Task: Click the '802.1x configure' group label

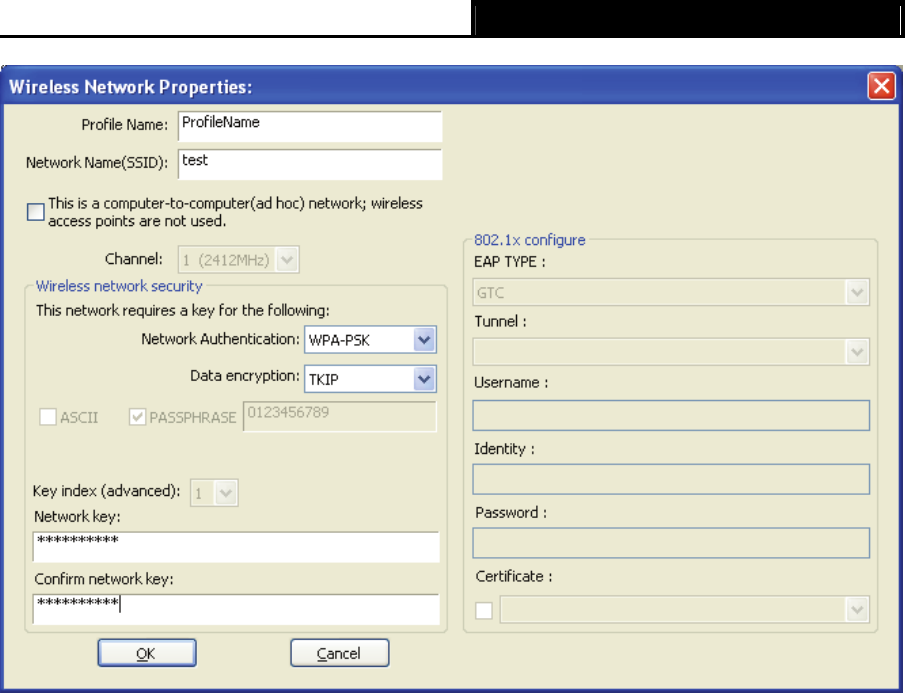Action: click(x=529, y=240)
